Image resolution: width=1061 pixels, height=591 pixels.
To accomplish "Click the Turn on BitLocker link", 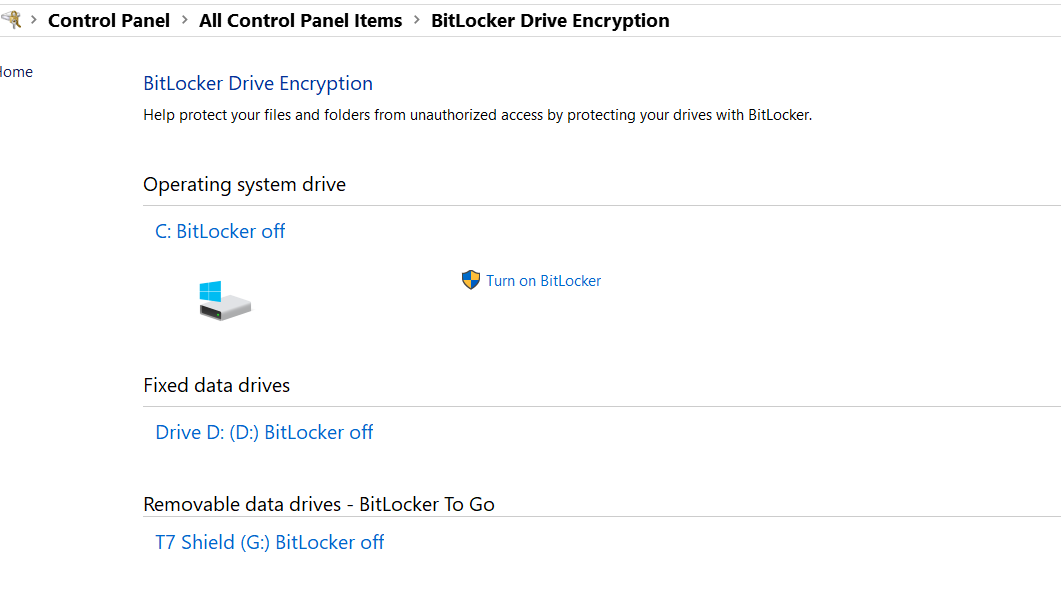I will 544,281.
